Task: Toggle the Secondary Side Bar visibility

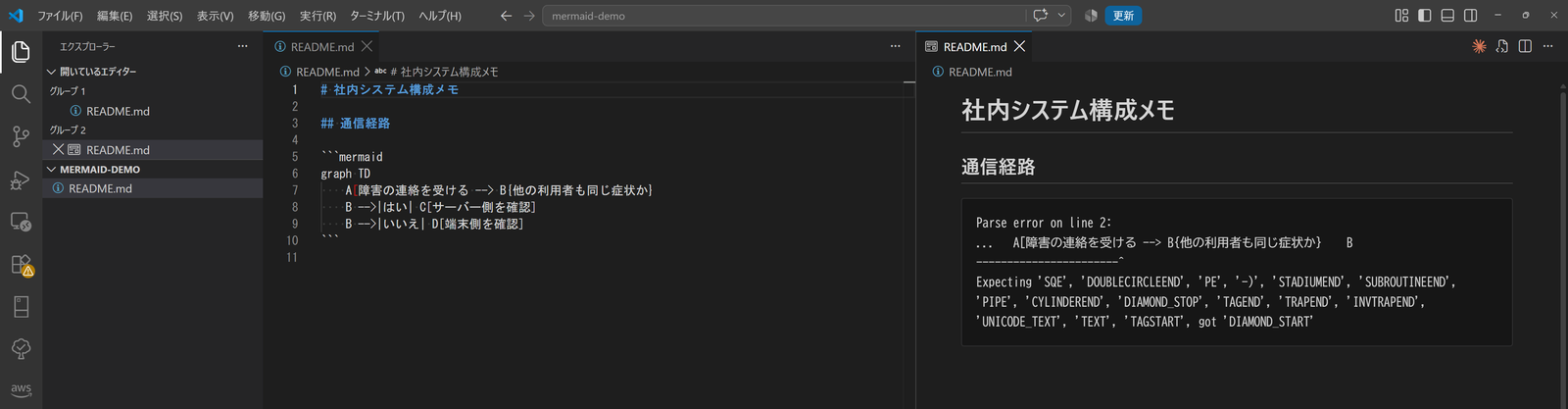Action: pos(1471,16)
